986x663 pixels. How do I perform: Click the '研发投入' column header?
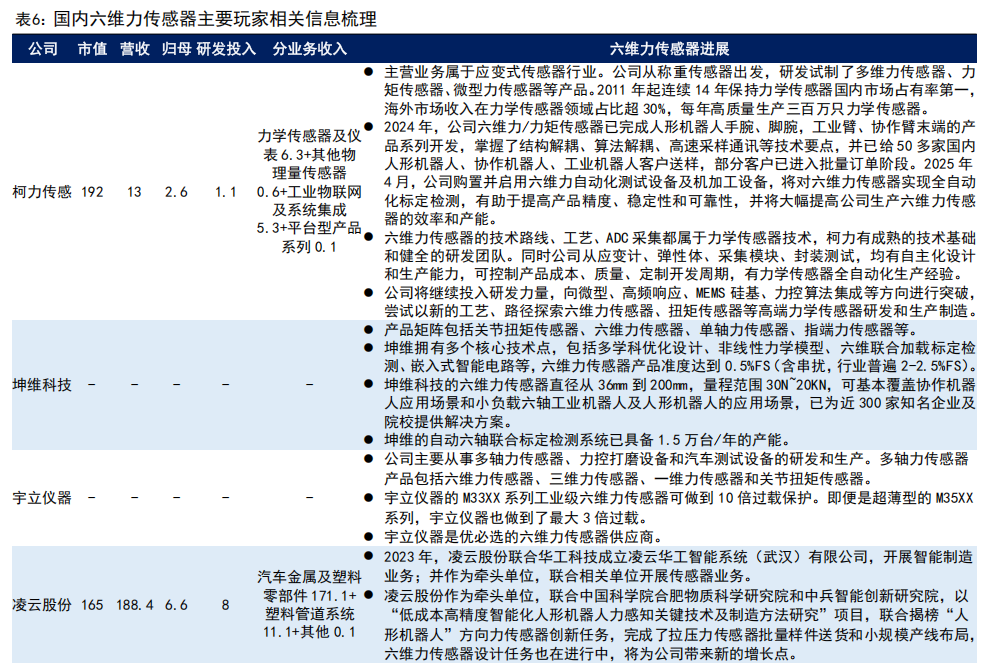(x=226, y=49)
